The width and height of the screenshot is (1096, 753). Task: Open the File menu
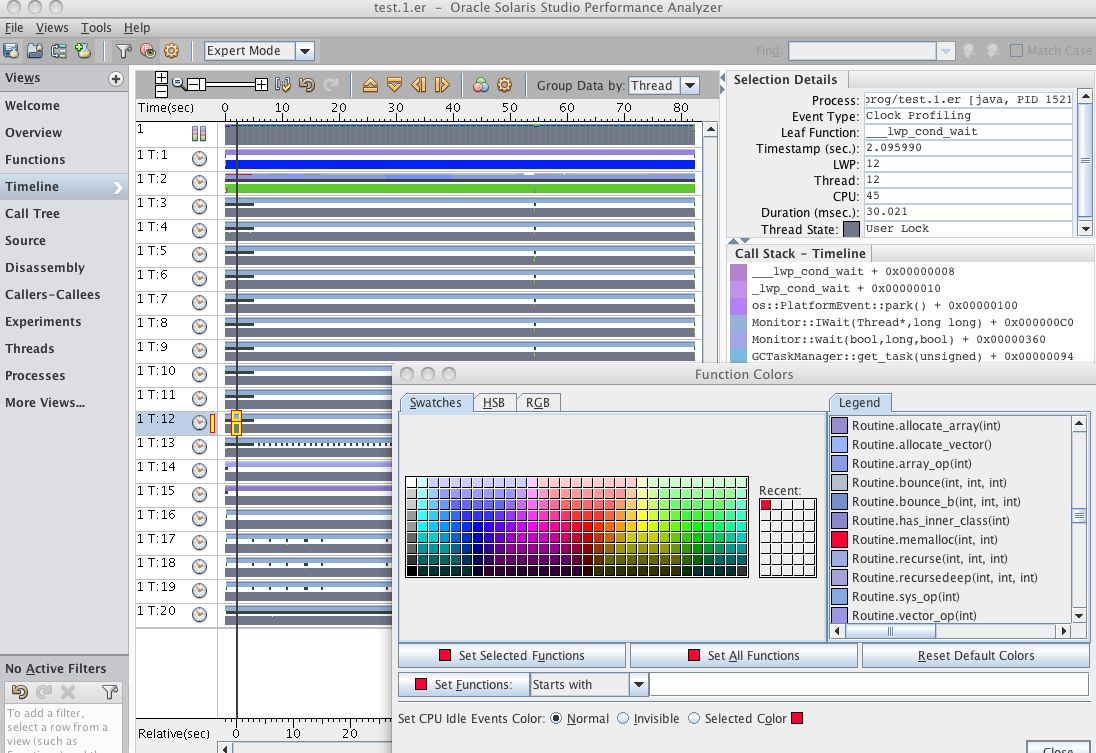tap(14, 27)
